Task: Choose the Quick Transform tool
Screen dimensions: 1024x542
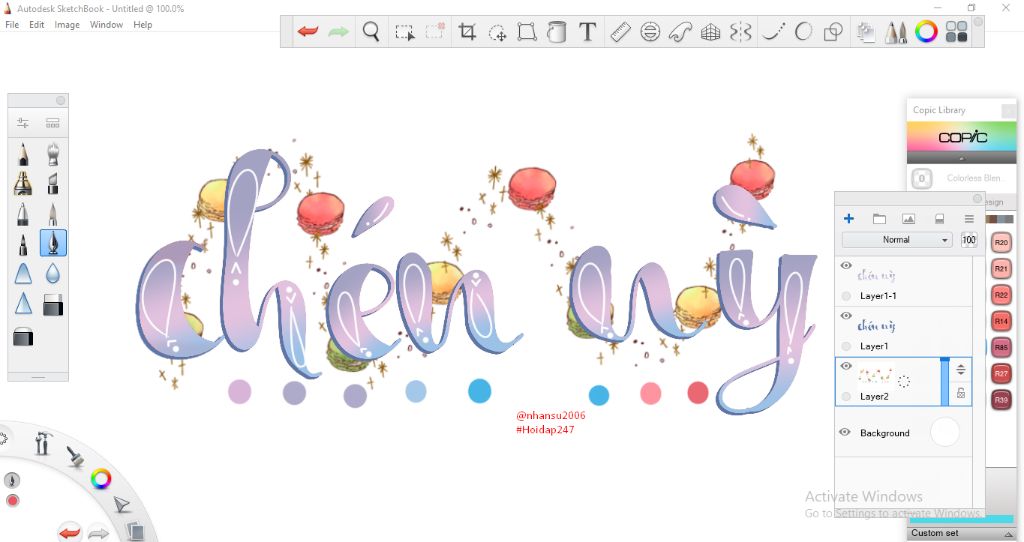Action: pos(498,33)
